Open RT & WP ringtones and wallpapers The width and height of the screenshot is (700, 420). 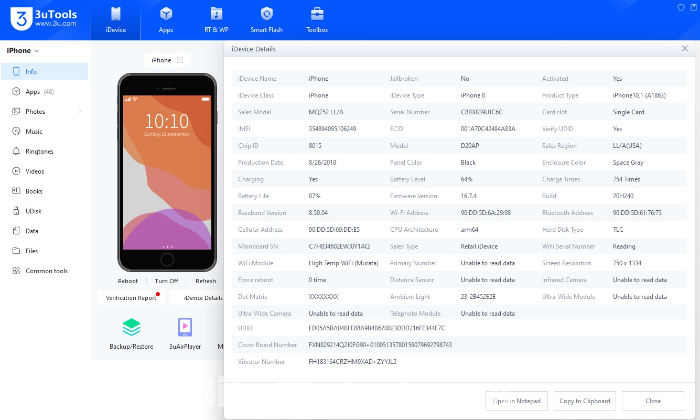(217, 14)
